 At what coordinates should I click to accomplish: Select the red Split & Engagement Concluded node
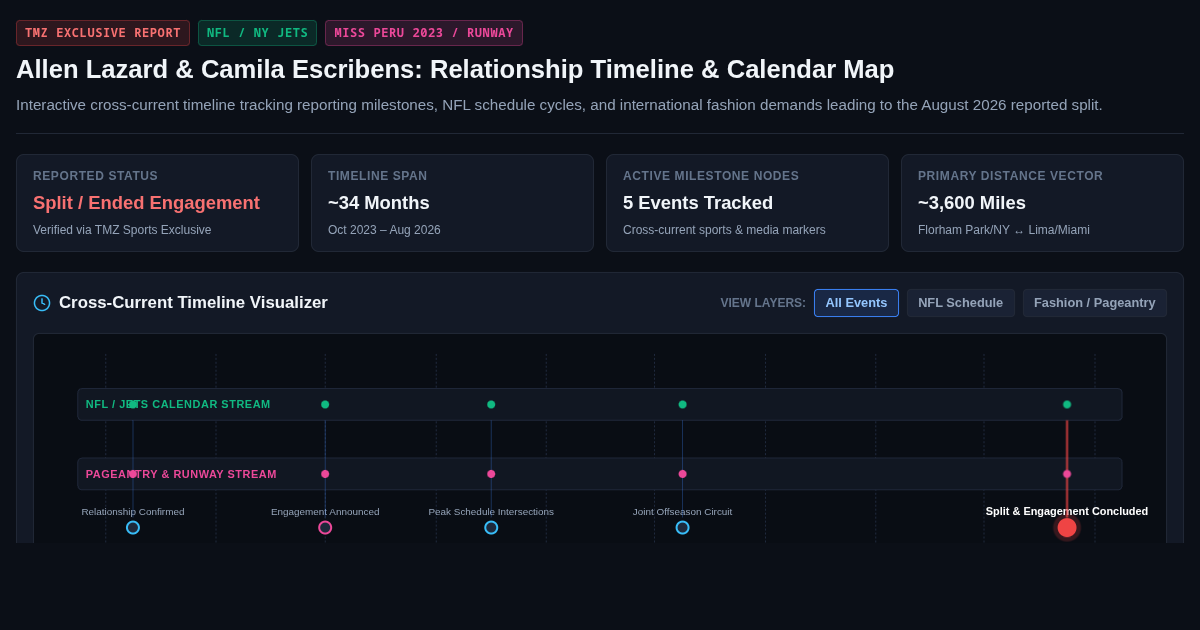[1067, 527]
